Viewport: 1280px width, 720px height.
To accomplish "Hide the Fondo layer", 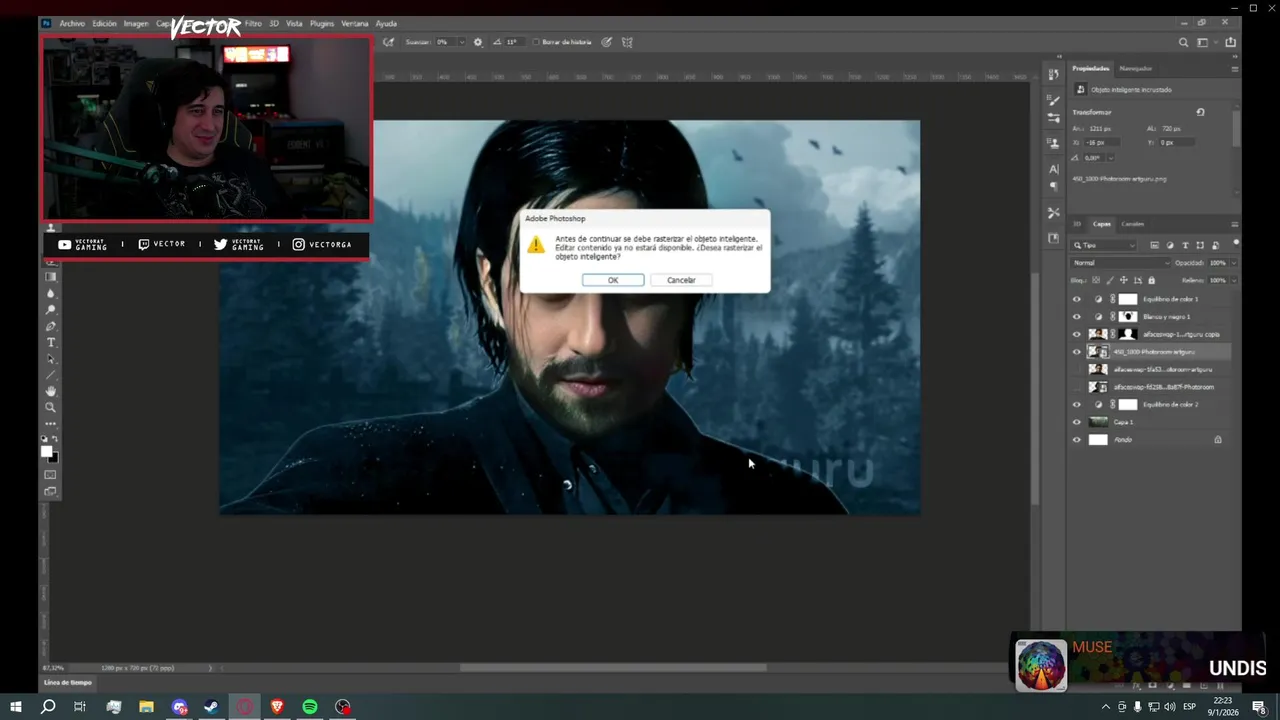I will 1076,440.
